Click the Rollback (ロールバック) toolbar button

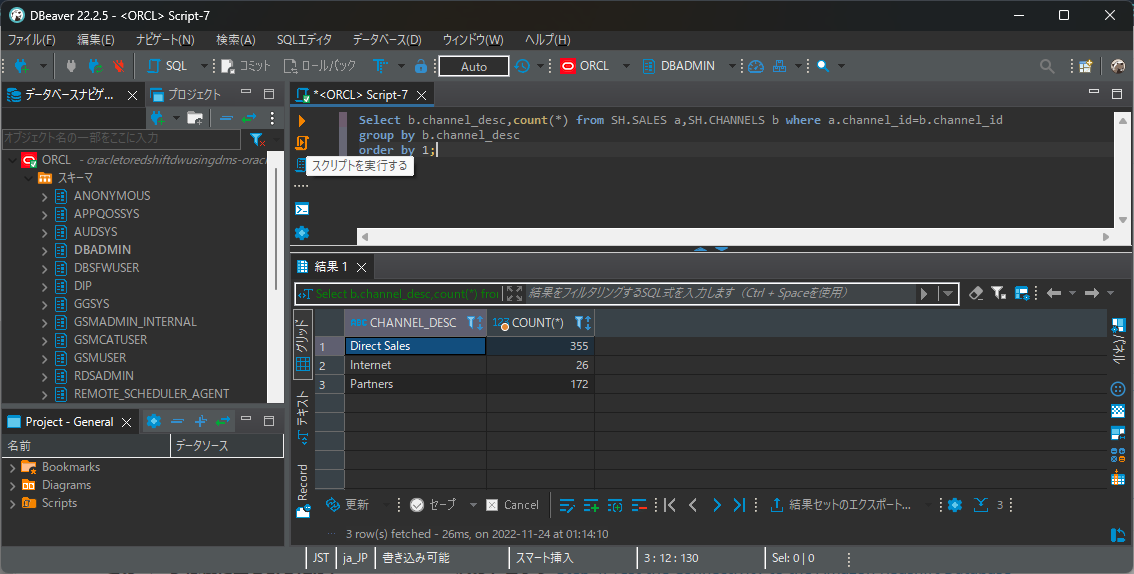[320, 66]
